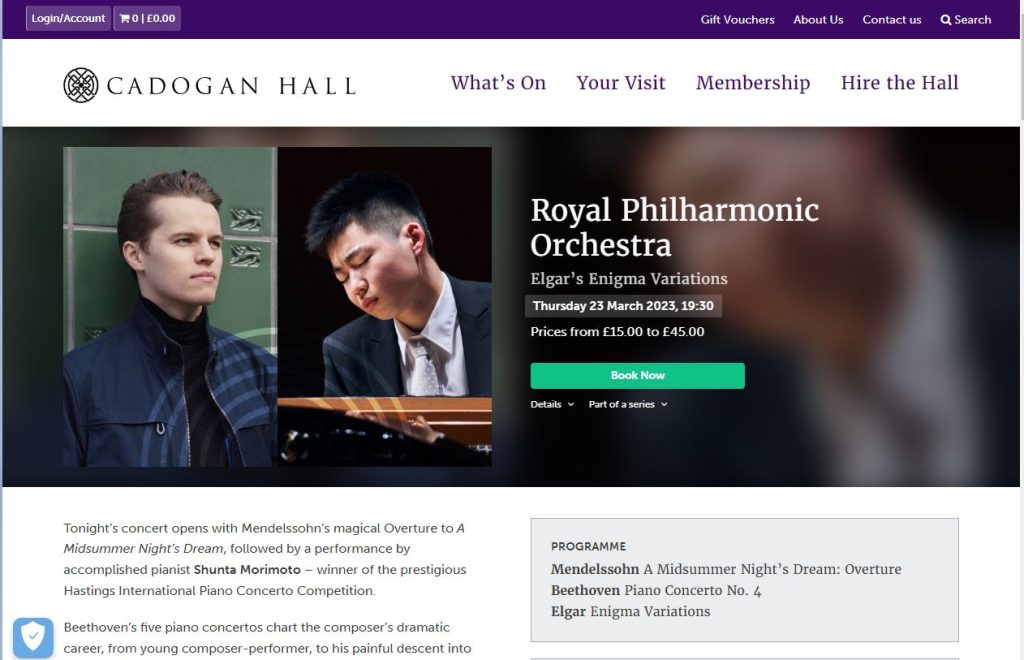Open the Login/Account page

pos(67,17)
